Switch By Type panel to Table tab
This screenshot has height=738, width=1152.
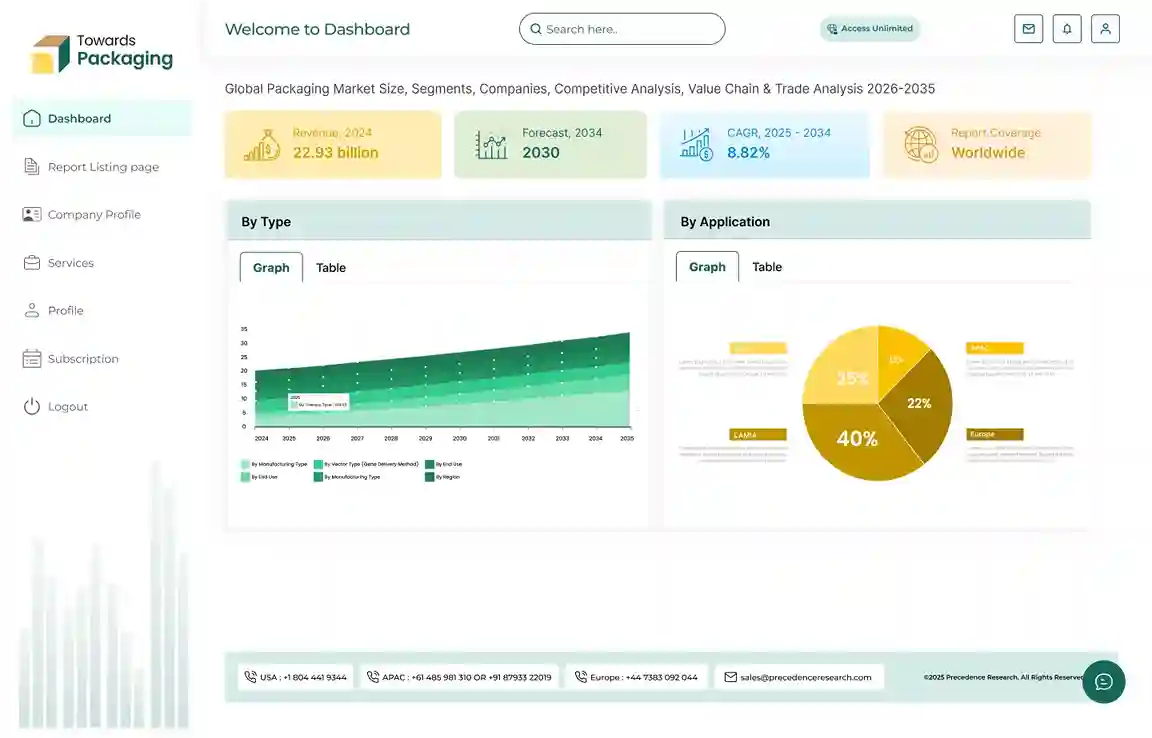point(331,268)
